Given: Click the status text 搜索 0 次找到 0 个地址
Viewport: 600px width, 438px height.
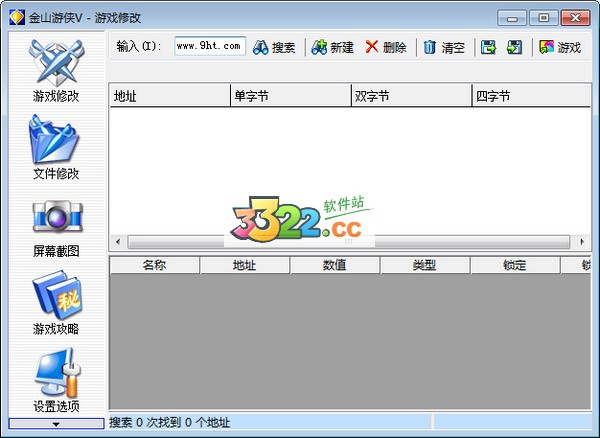Looking at the screenshot, I should click(x=170, y=422).
